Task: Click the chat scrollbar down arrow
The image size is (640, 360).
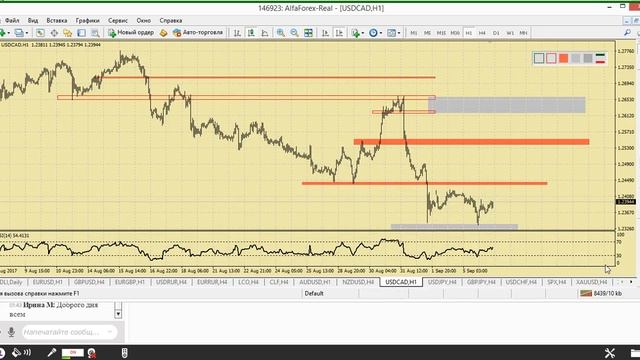Action: coord(118,314)
